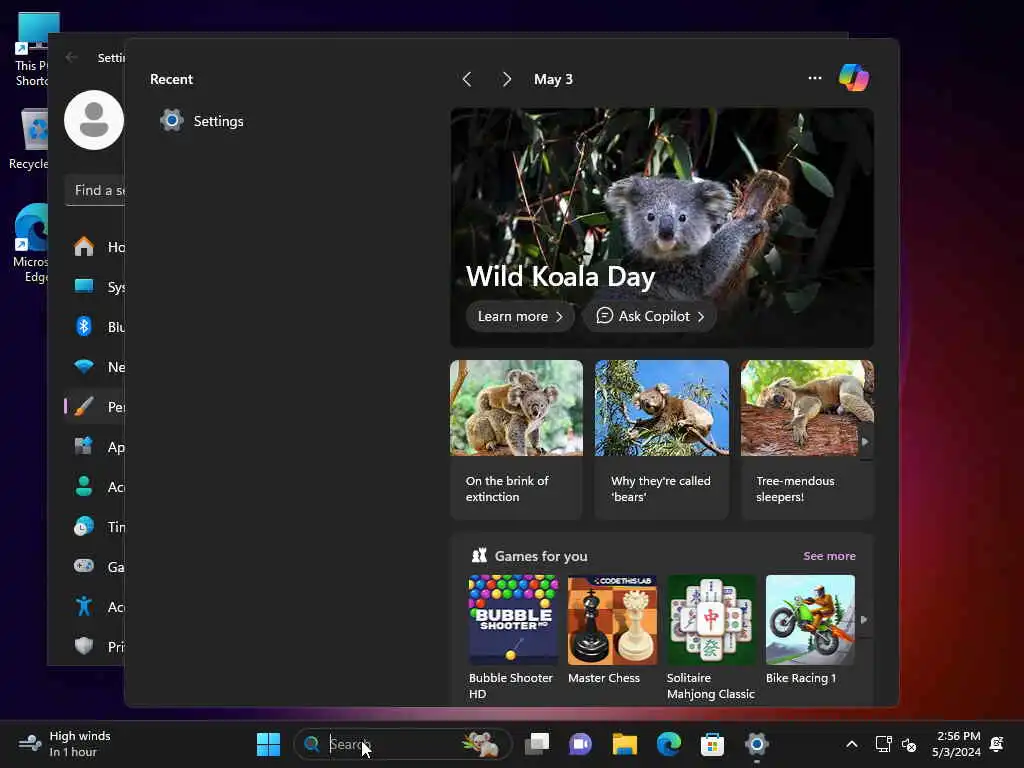Open 'On the brink of extinction' card
This screenshot has height=768, width=1024.
tap(516, 439)
